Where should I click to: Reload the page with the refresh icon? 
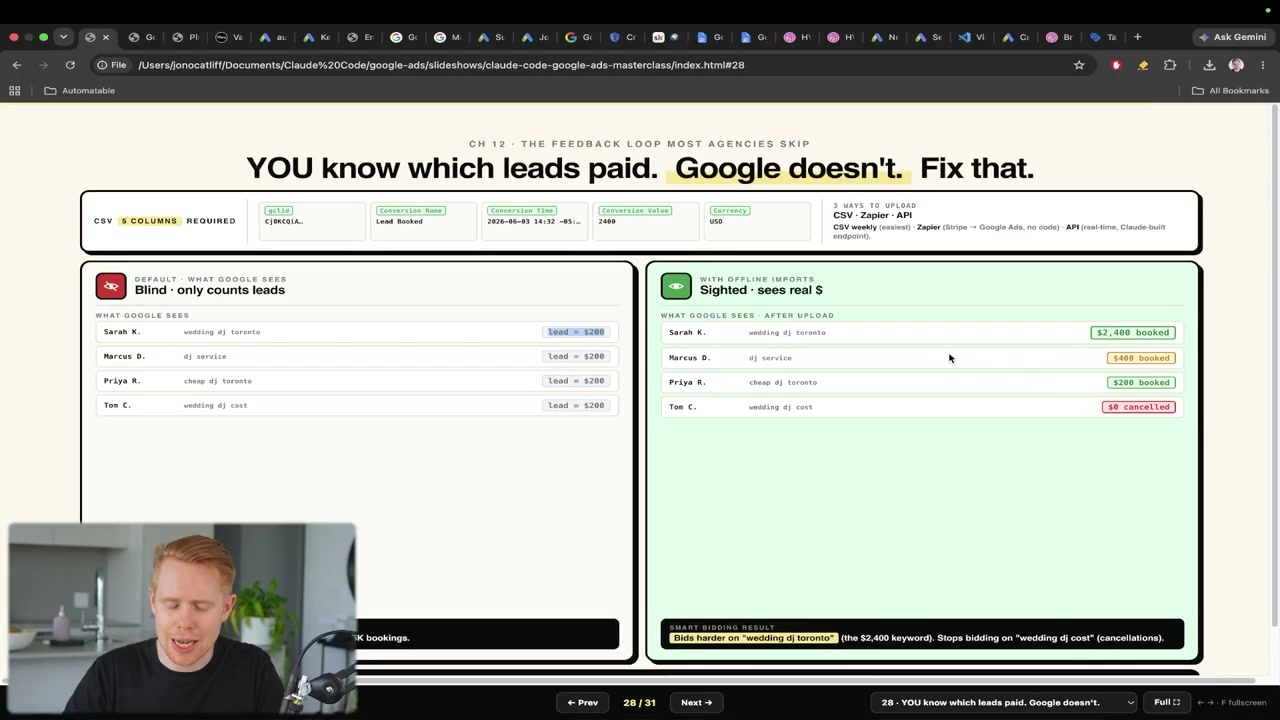pyautogui.click(x=70, y=65)
